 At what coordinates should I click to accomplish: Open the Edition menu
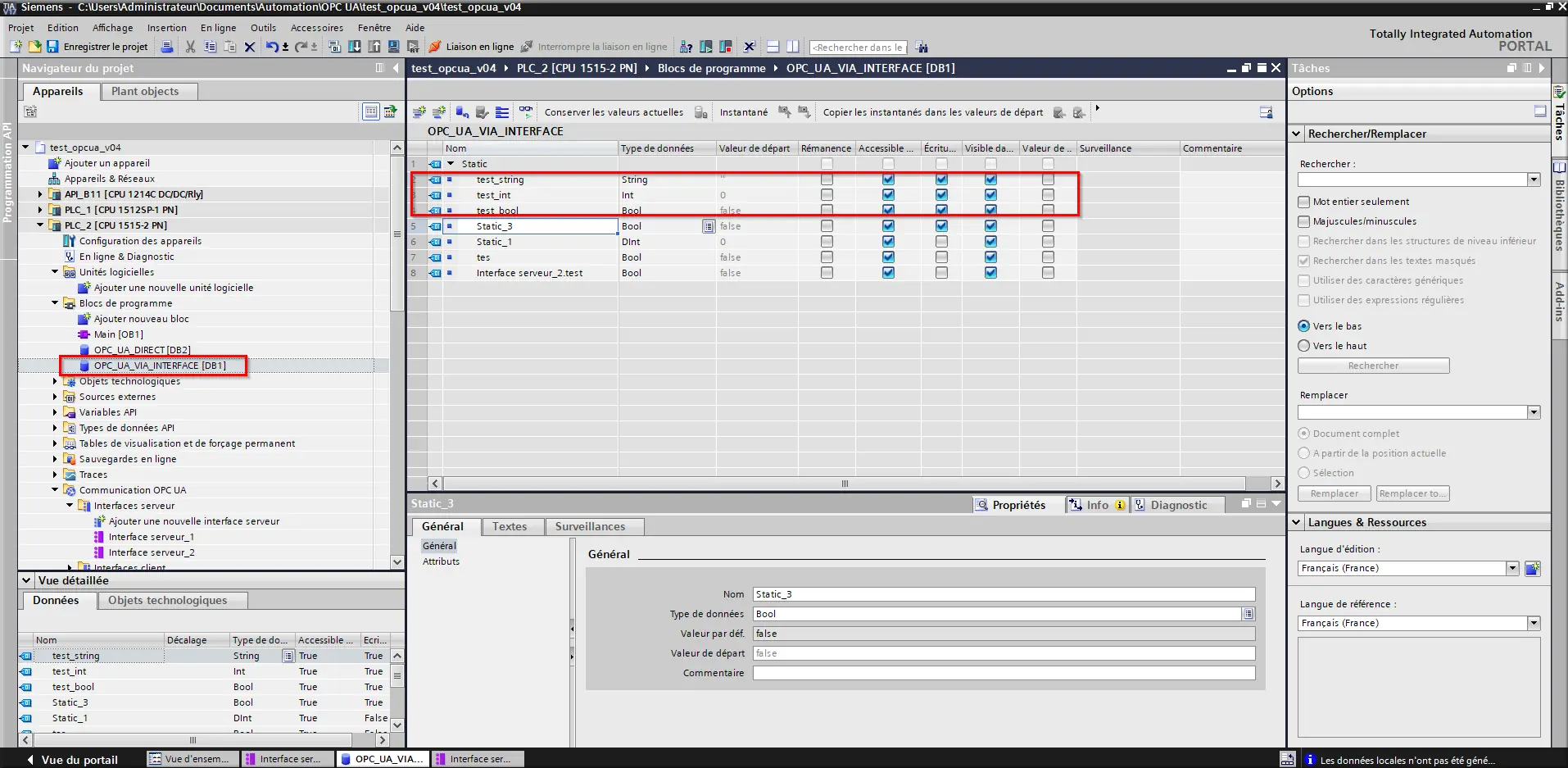(63, 28)
